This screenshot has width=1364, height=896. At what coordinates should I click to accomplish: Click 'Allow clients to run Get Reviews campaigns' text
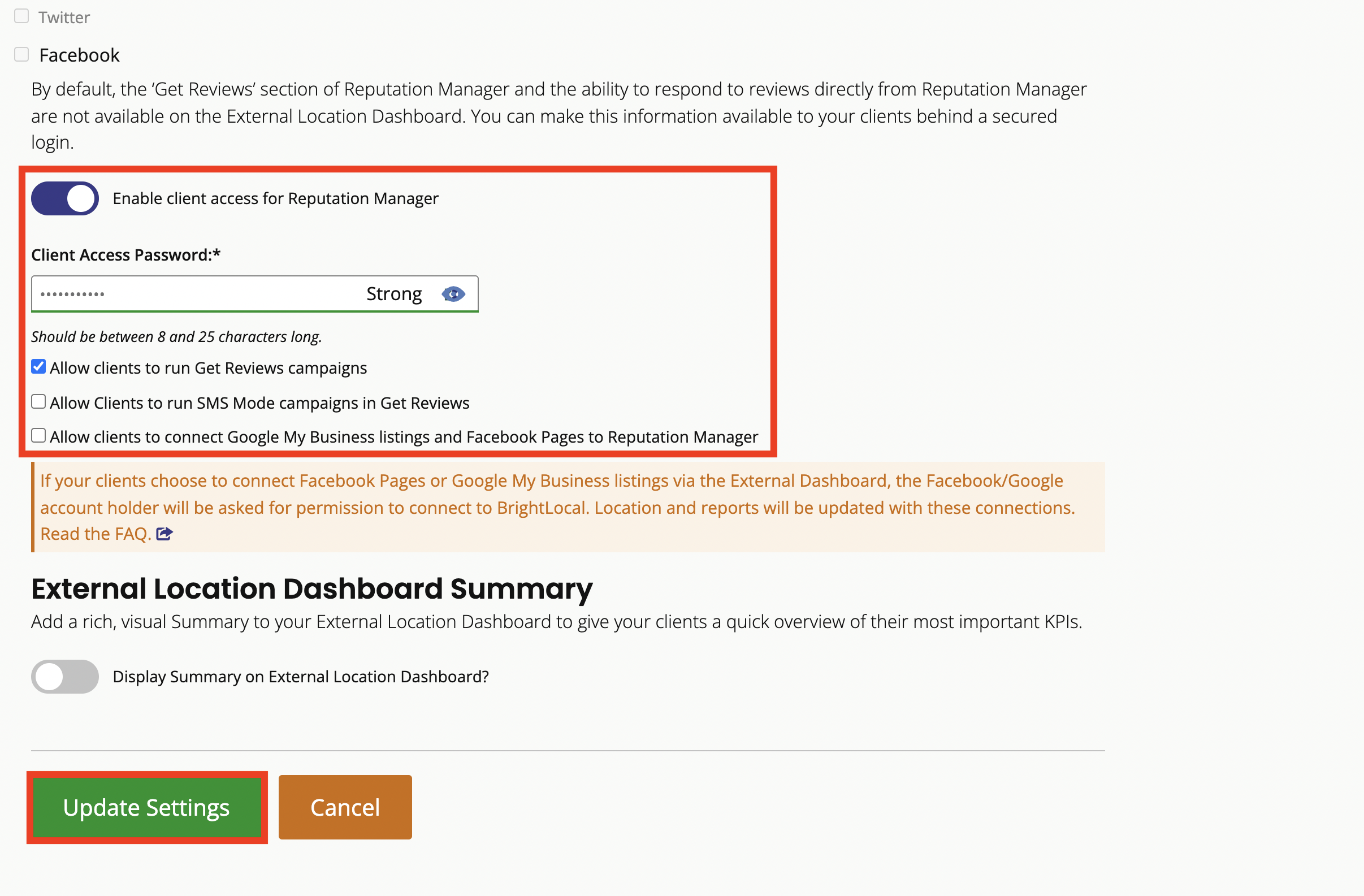[x=208, y=368]
